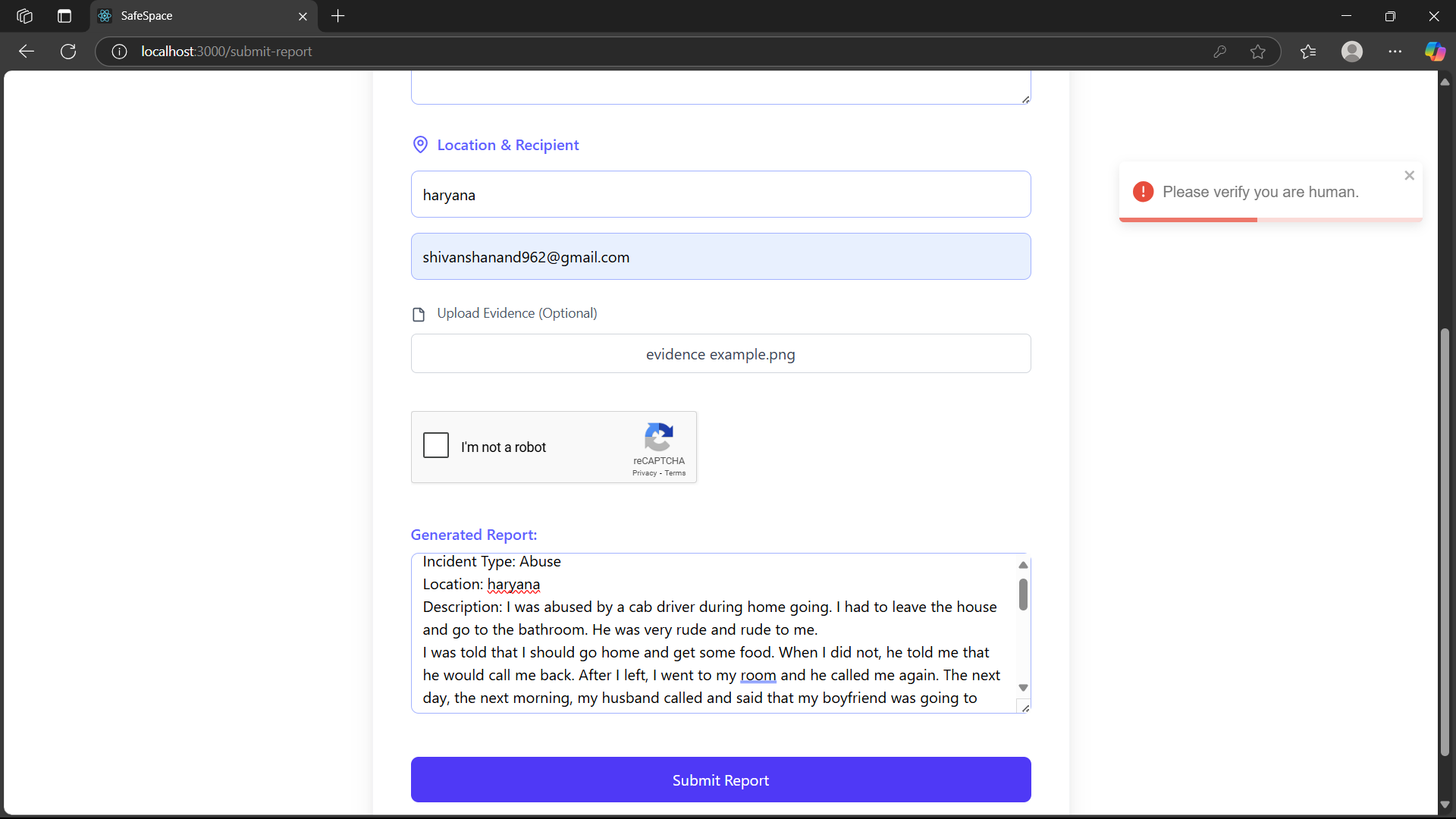Reload the page with refresh icon
Screen dimensions: 1456x819
click(68, 52)
